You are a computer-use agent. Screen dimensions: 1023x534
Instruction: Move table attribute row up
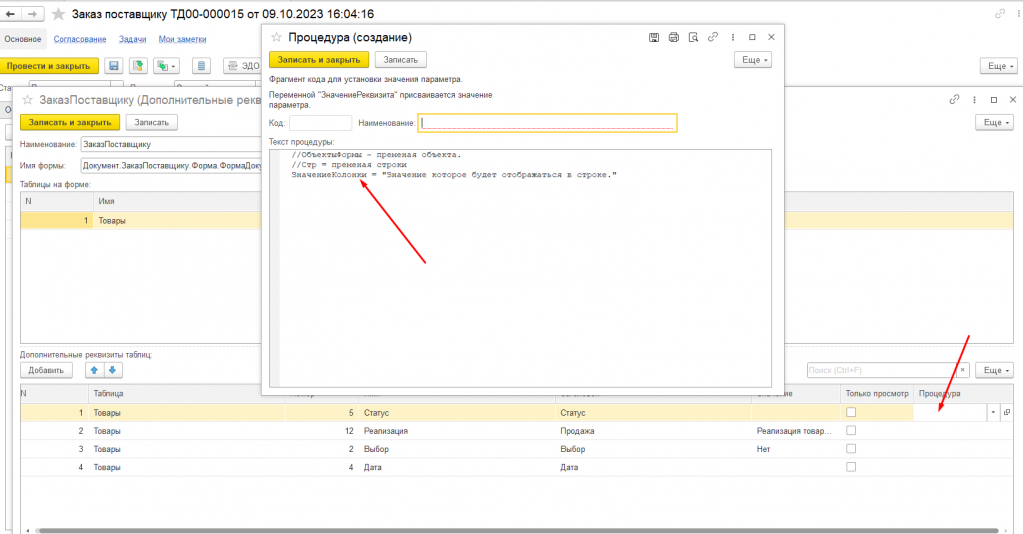94,370
